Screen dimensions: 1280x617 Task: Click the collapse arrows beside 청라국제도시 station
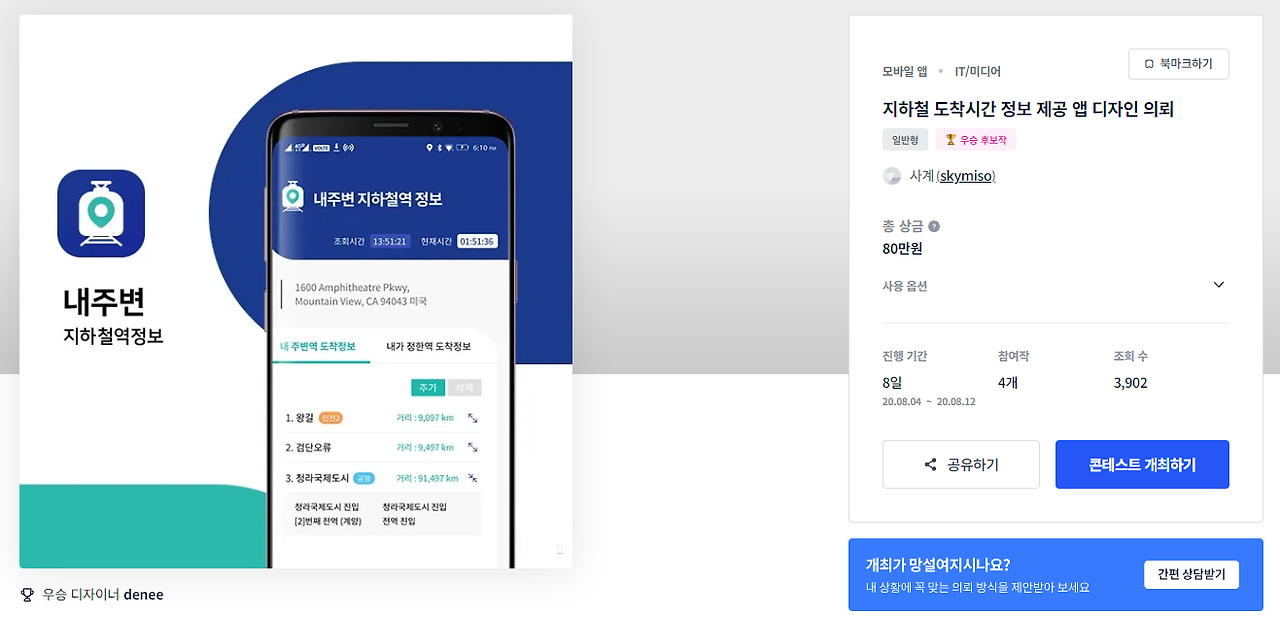point(473,478)
